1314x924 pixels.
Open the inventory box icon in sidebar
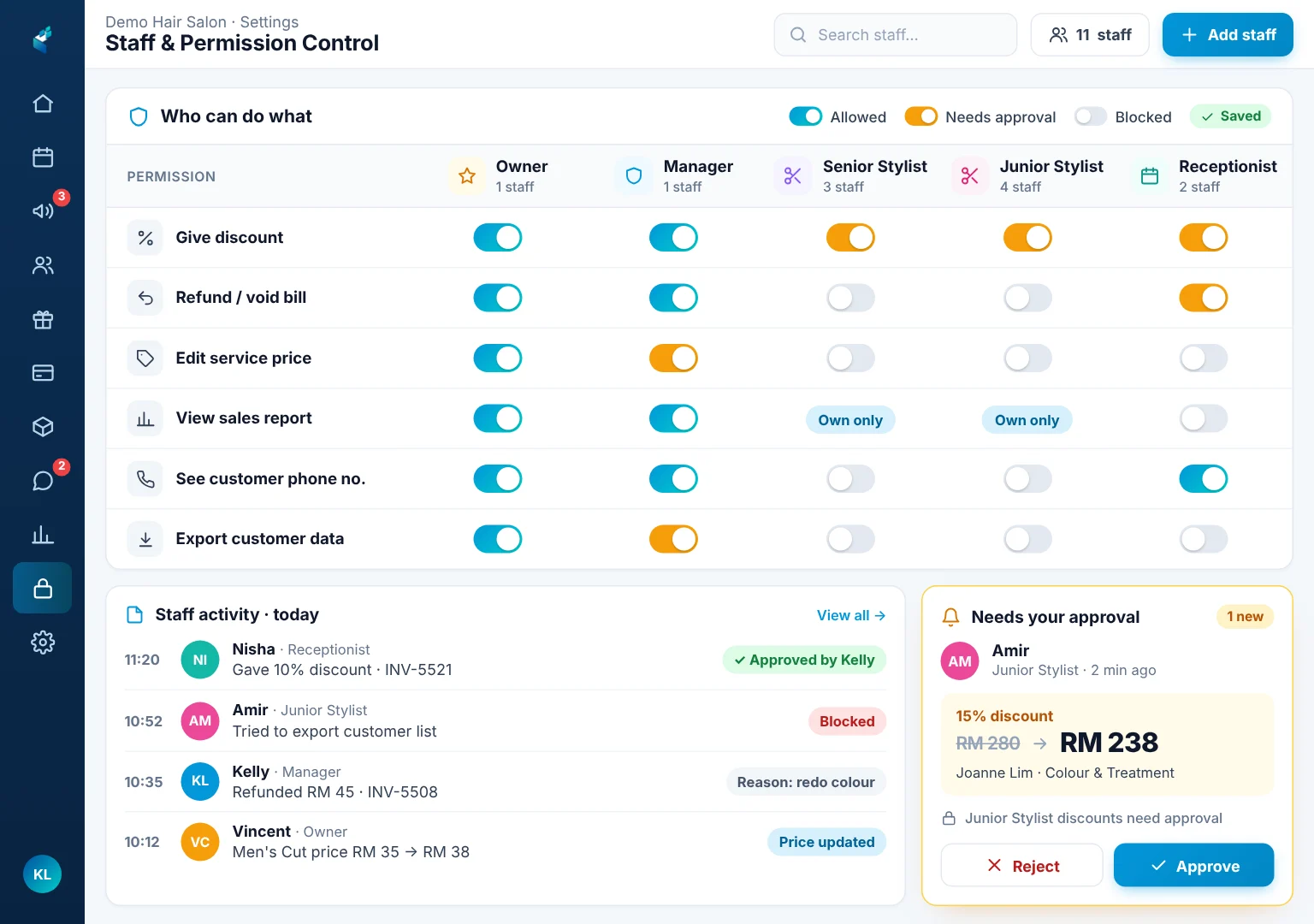point(43,426)
